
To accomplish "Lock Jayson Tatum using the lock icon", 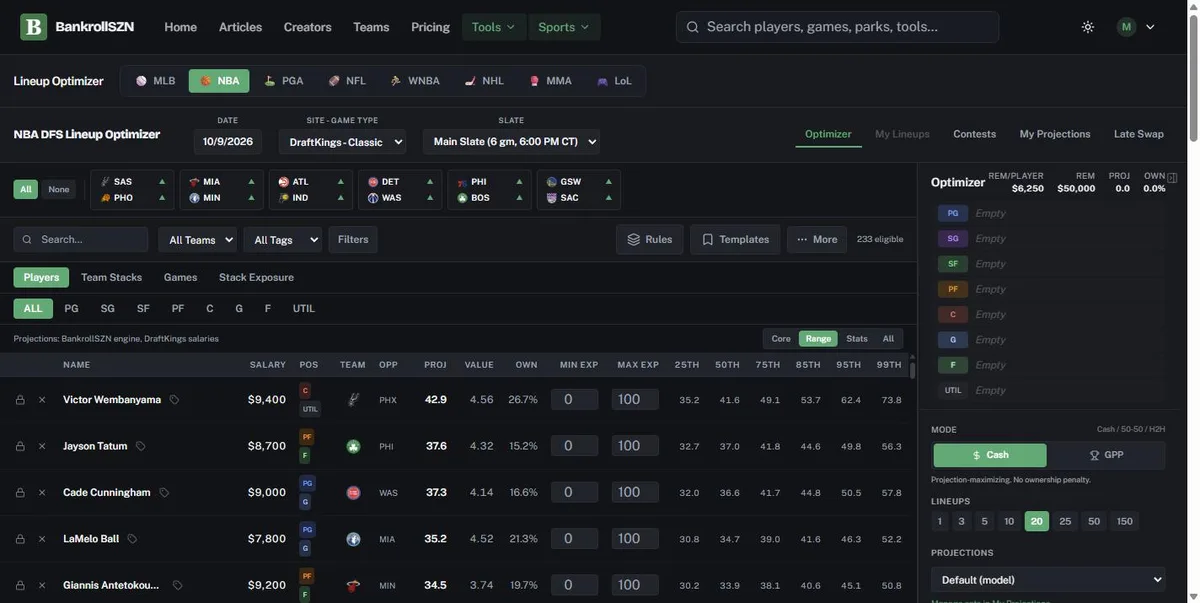I will tap(20, 446).
